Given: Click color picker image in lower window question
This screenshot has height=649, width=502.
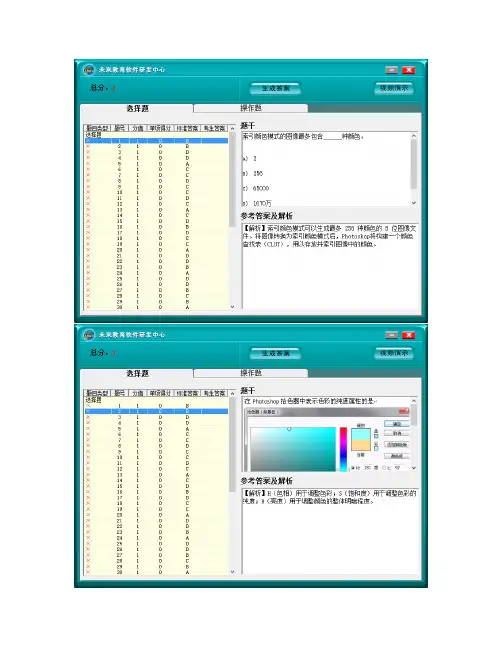Looking at the screenshot, I should (327, 439).
